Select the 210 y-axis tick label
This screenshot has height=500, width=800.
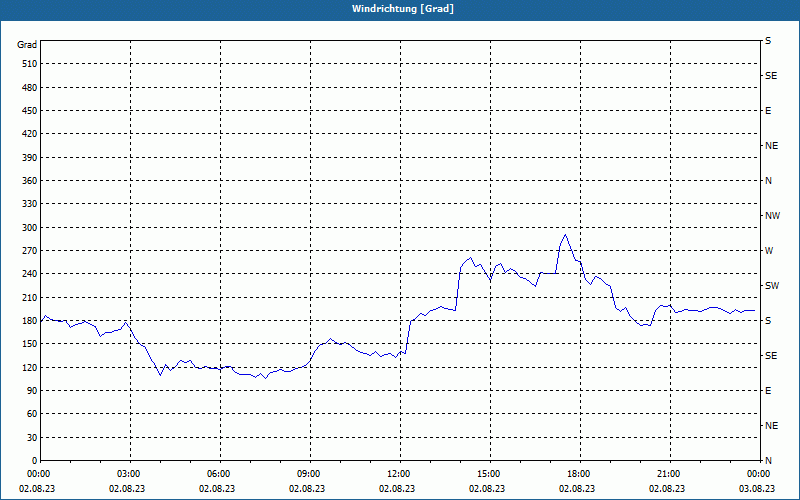click(30, 297)
